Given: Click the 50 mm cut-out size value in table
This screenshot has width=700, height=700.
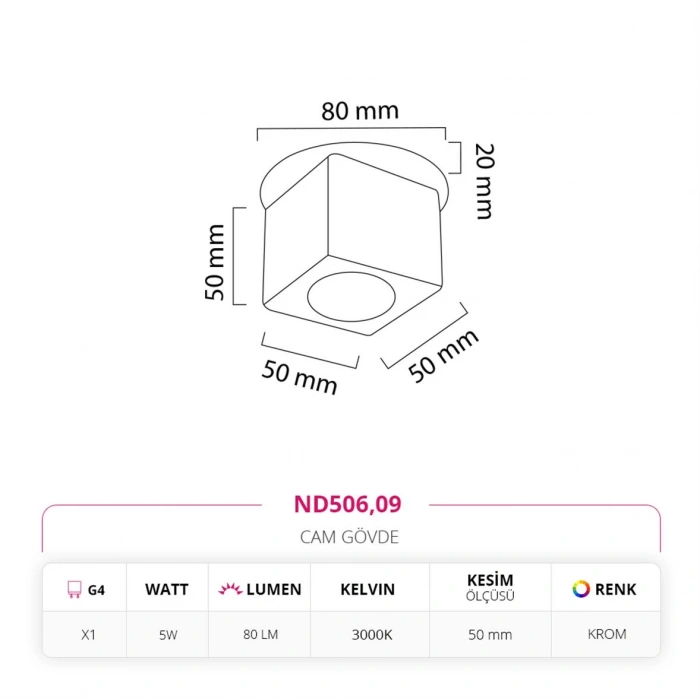Looking at the screenshot, I should 490,635.
